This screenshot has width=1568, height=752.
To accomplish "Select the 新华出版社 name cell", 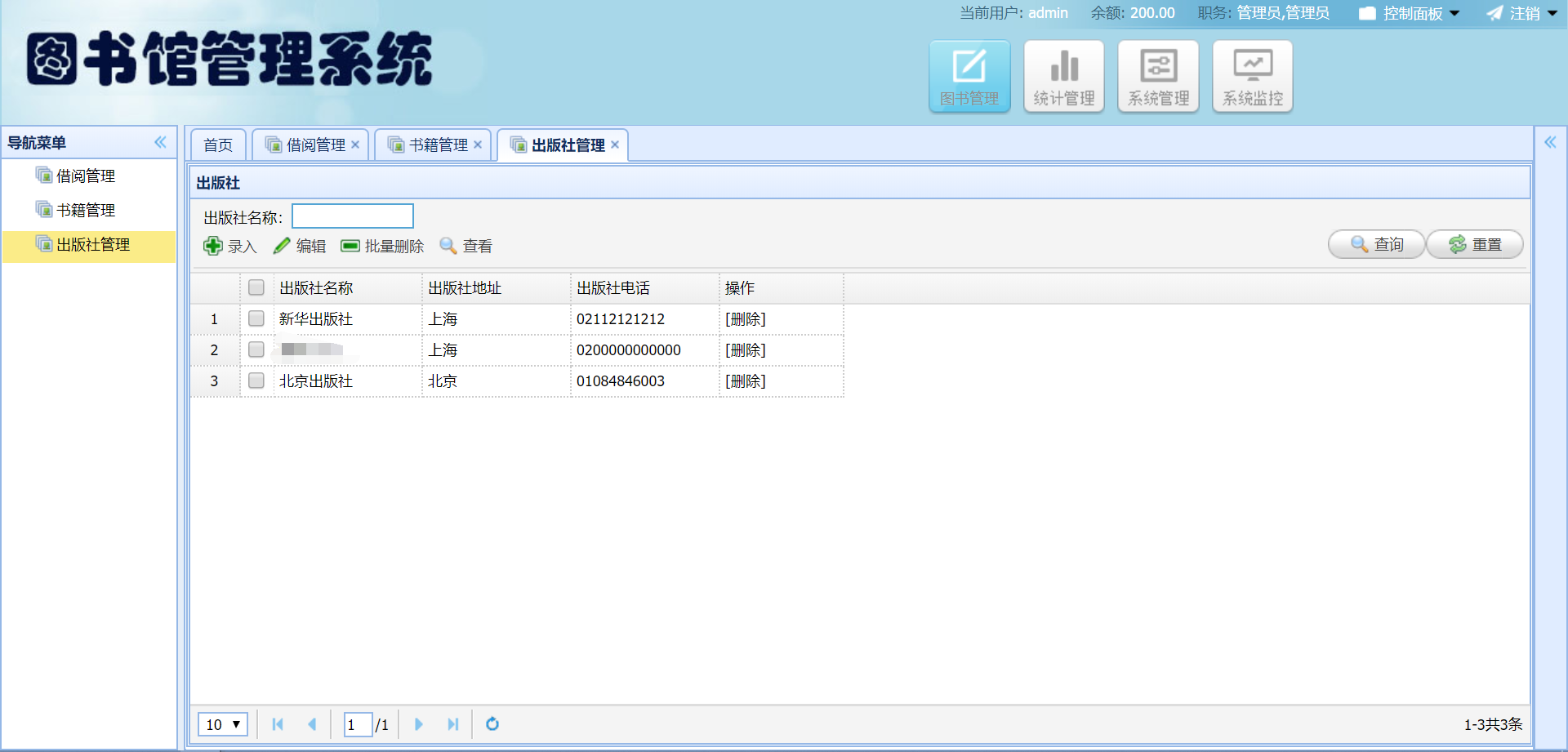I will [348, 319].
